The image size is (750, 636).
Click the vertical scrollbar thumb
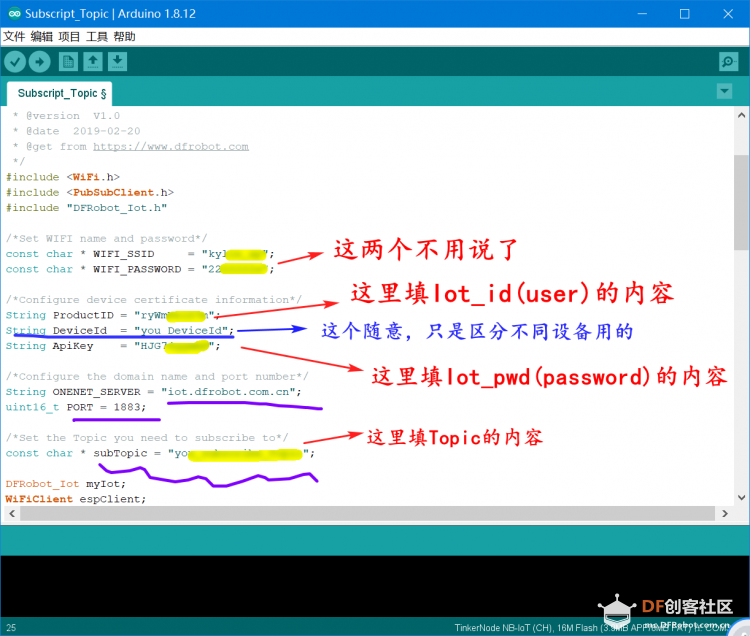point(742,202)
